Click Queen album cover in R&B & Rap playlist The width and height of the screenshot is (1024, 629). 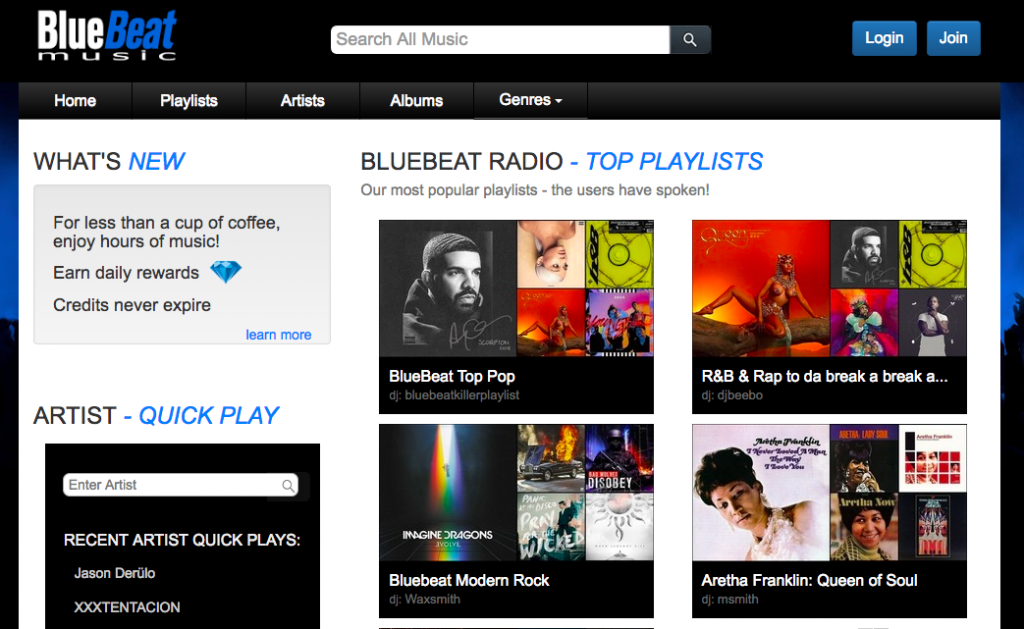[x=761, y=288]
